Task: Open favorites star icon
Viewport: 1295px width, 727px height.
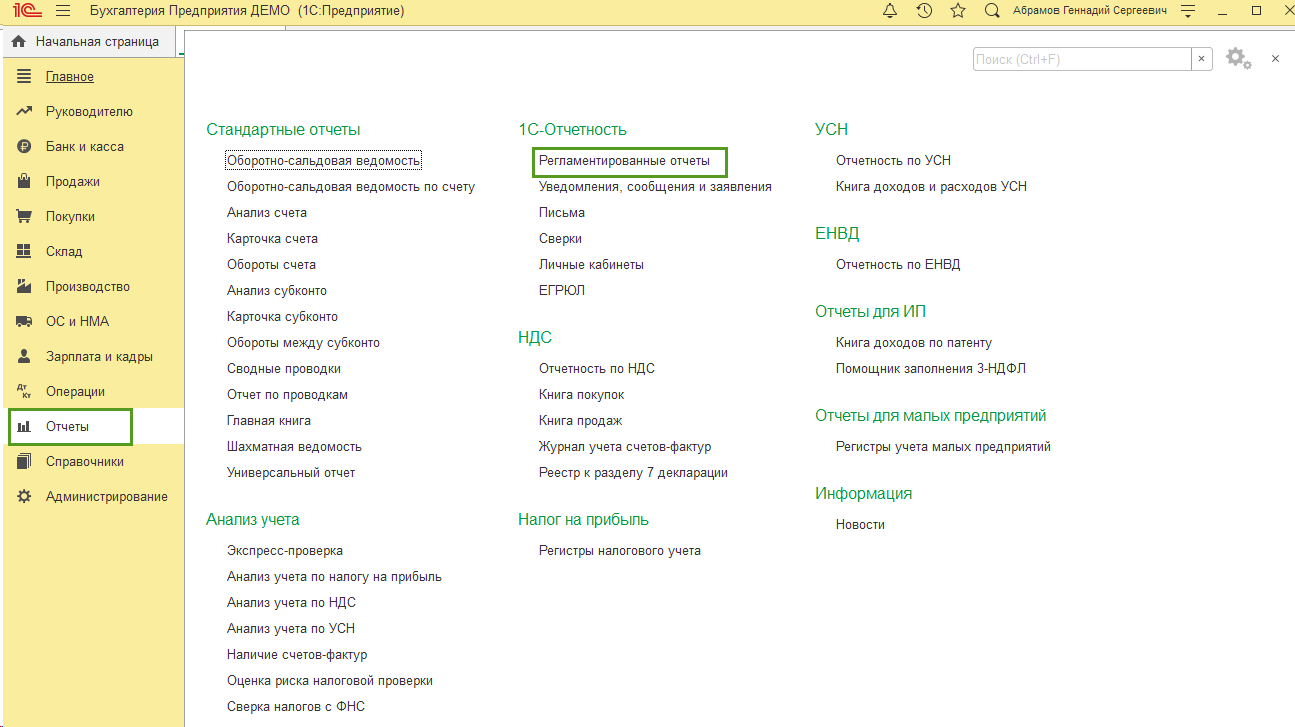Action: (958, 10)
